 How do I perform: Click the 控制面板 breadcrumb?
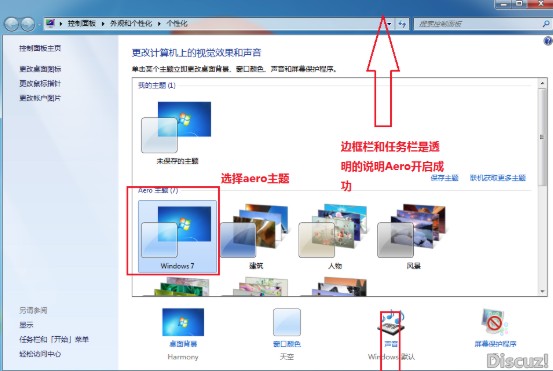pyautogui.click(x=81, y=24)
